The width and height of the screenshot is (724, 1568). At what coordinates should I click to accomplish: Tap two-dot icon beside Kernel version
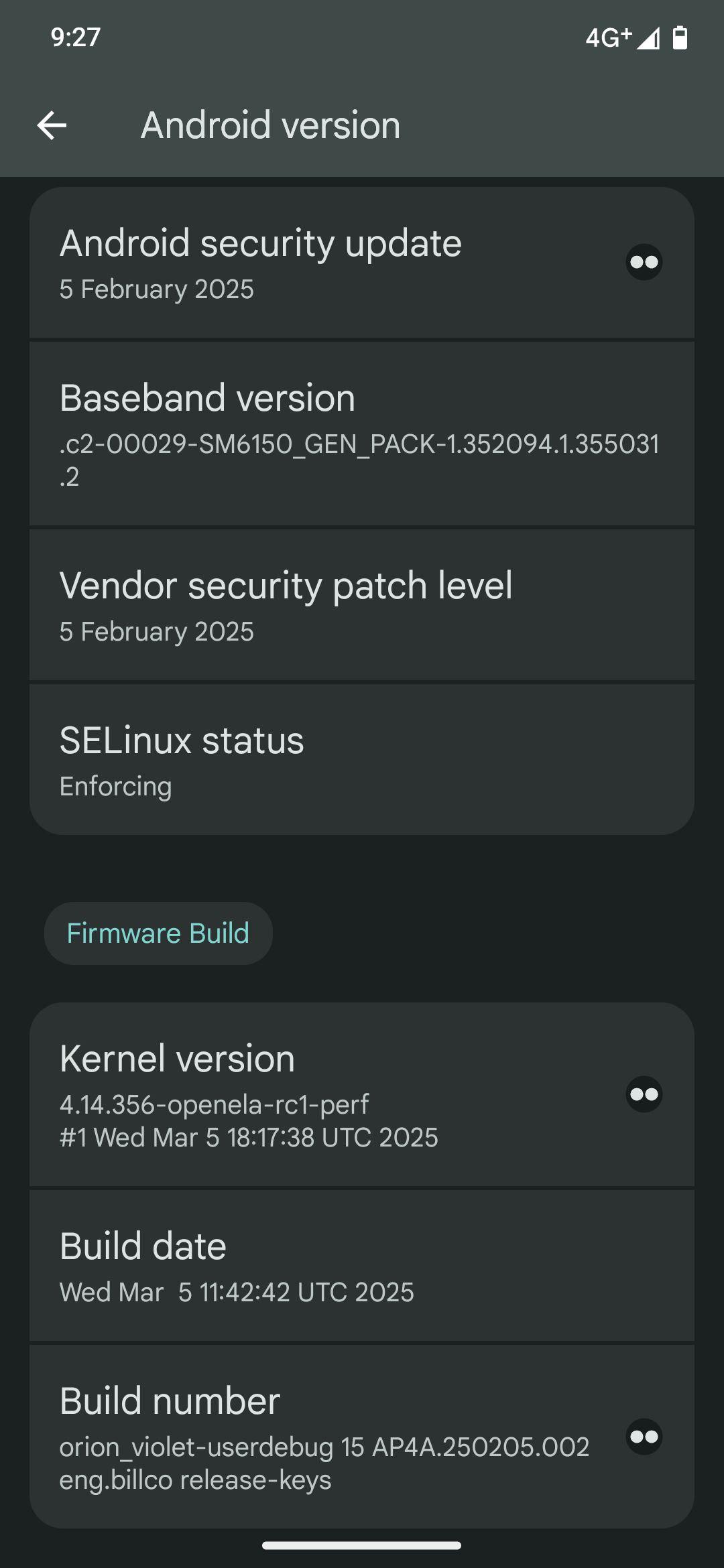644,1094
